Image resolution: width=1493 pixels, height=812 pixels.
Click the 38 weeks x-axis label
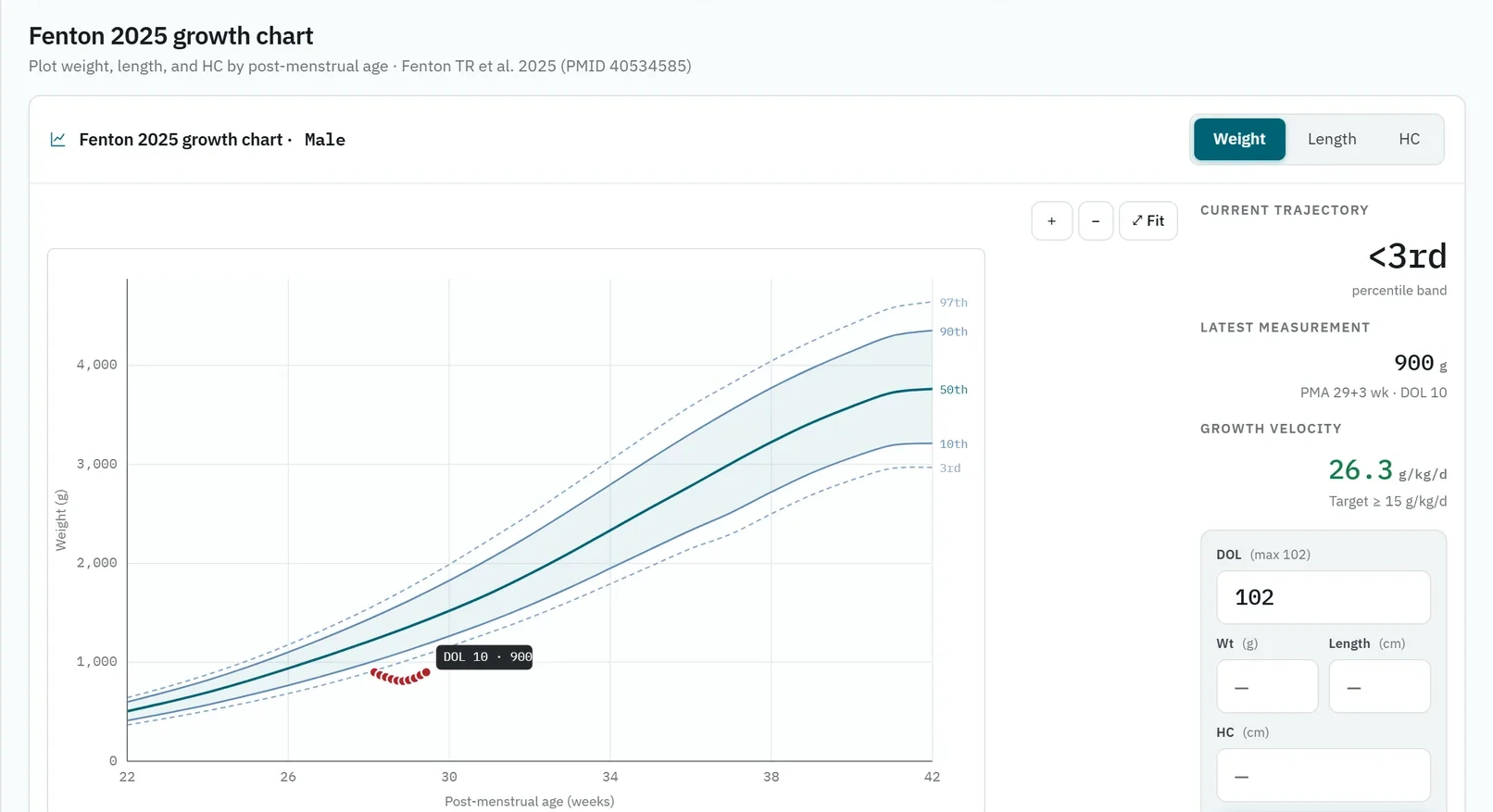[x=772, y=777]
